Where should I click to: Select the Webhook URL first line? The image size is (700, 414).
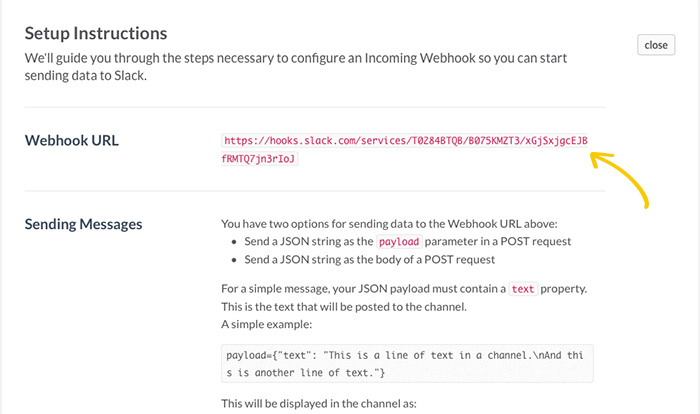tap(405, 141)
